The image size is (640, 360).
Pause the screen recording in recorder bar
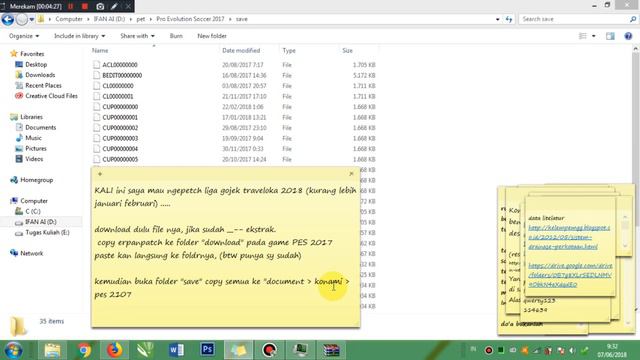point(71,7)
